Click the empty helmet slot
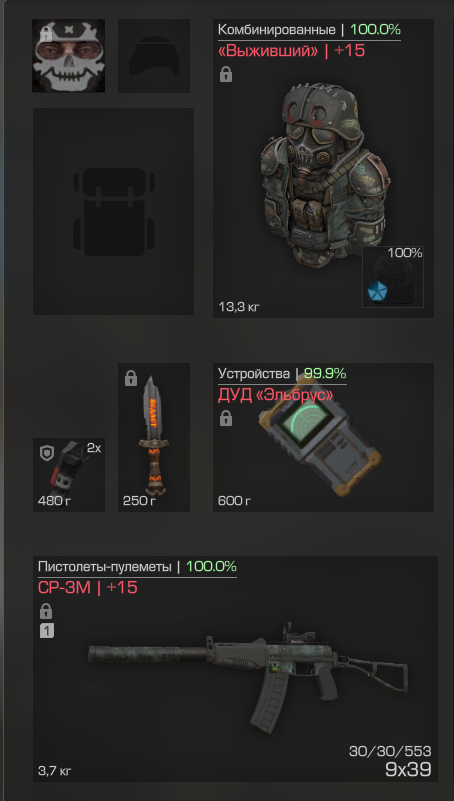 (154, 56)
